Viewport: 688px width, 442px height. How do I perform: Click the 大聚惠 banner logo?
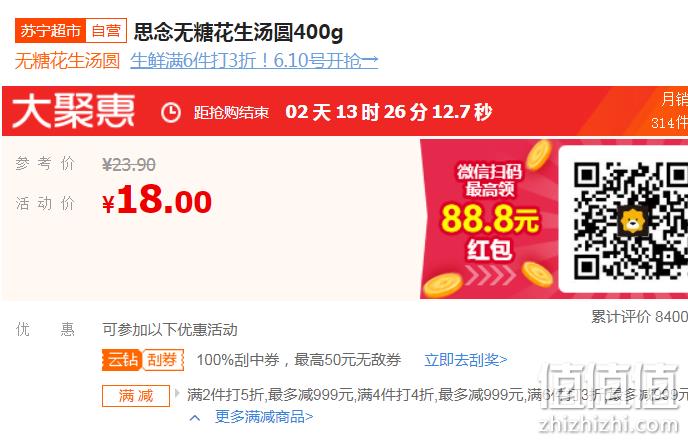73,111
